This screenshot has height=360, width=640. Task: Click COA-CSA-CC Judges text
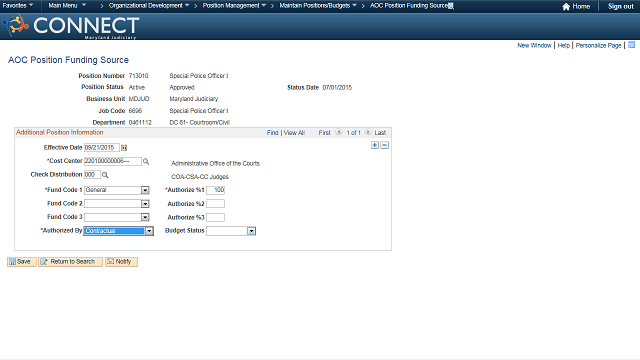click(200, 177)
